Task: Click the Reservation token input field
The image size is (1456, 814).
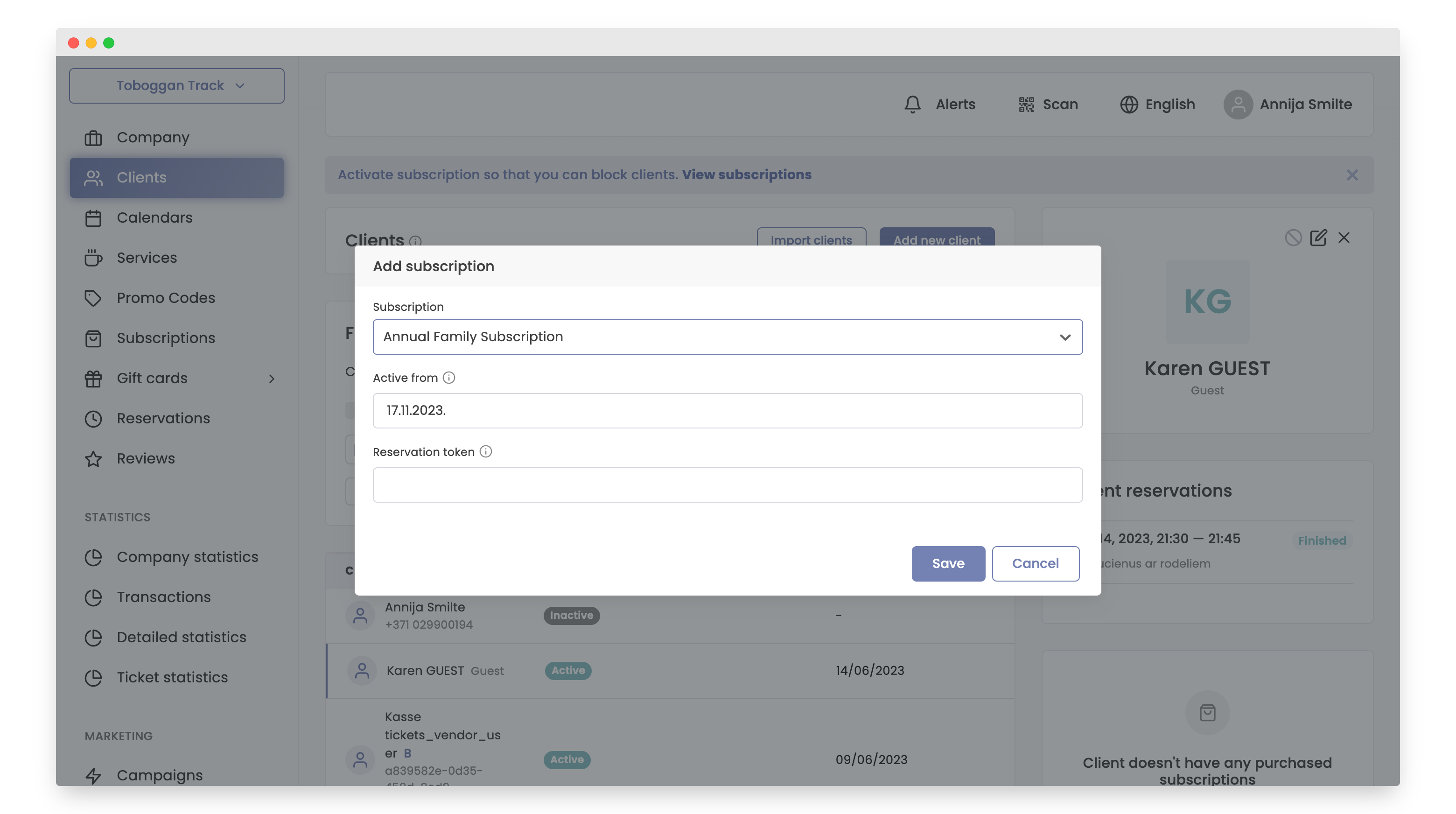Action: point(728,485)
